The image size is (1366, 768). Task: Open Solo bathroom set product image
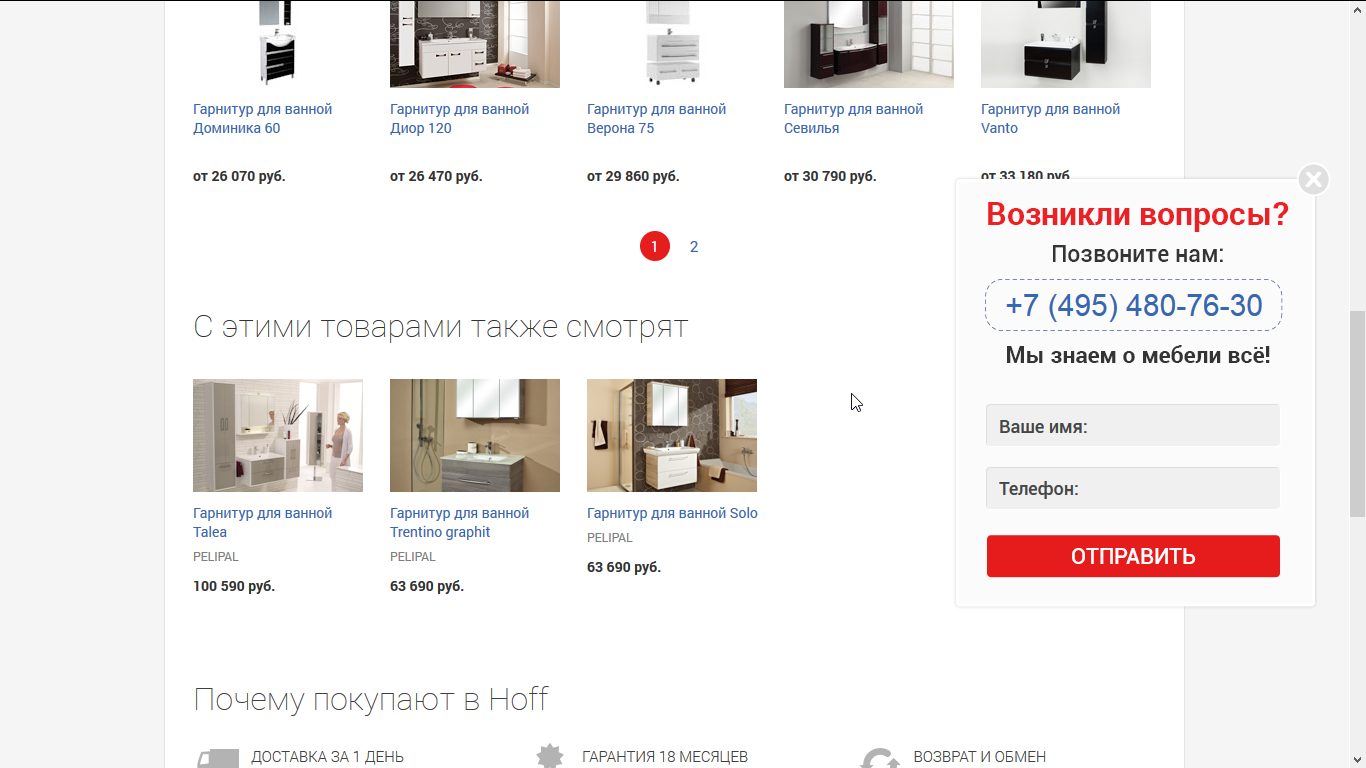pos(672,435)
